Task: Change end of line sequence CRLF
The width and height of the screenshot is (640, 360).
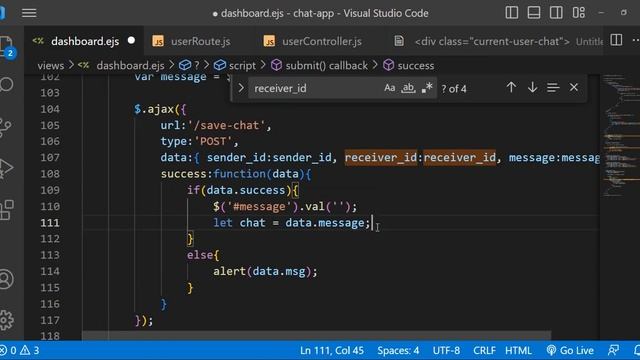Action: [x=484, y=350]
